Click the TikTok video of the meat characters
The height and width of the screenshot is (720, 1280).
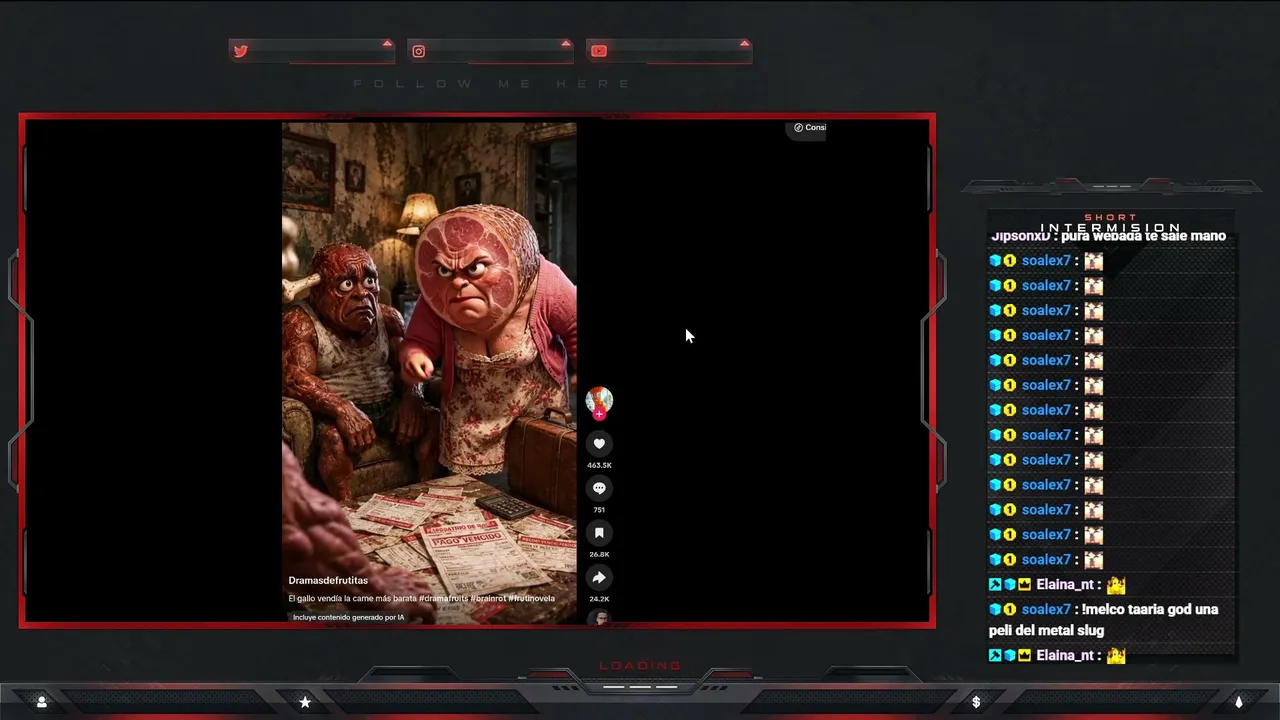429,373
